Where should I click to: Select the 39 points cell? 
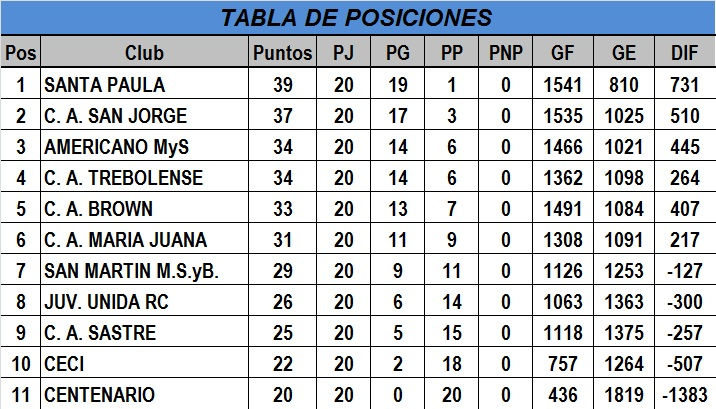(283, 84)
